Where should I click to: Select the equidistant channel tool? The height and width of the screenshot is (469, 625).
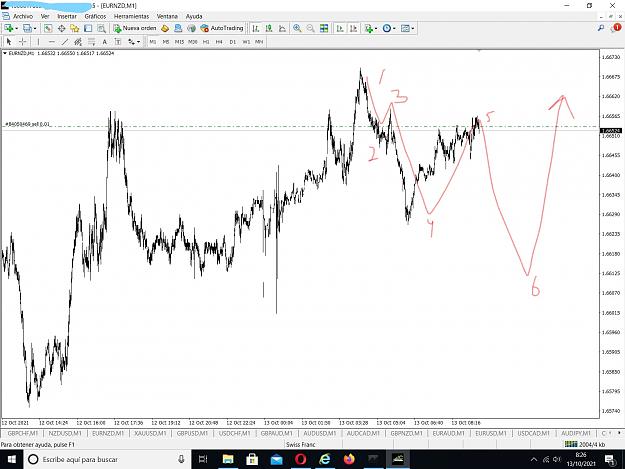tap(78, 41)
